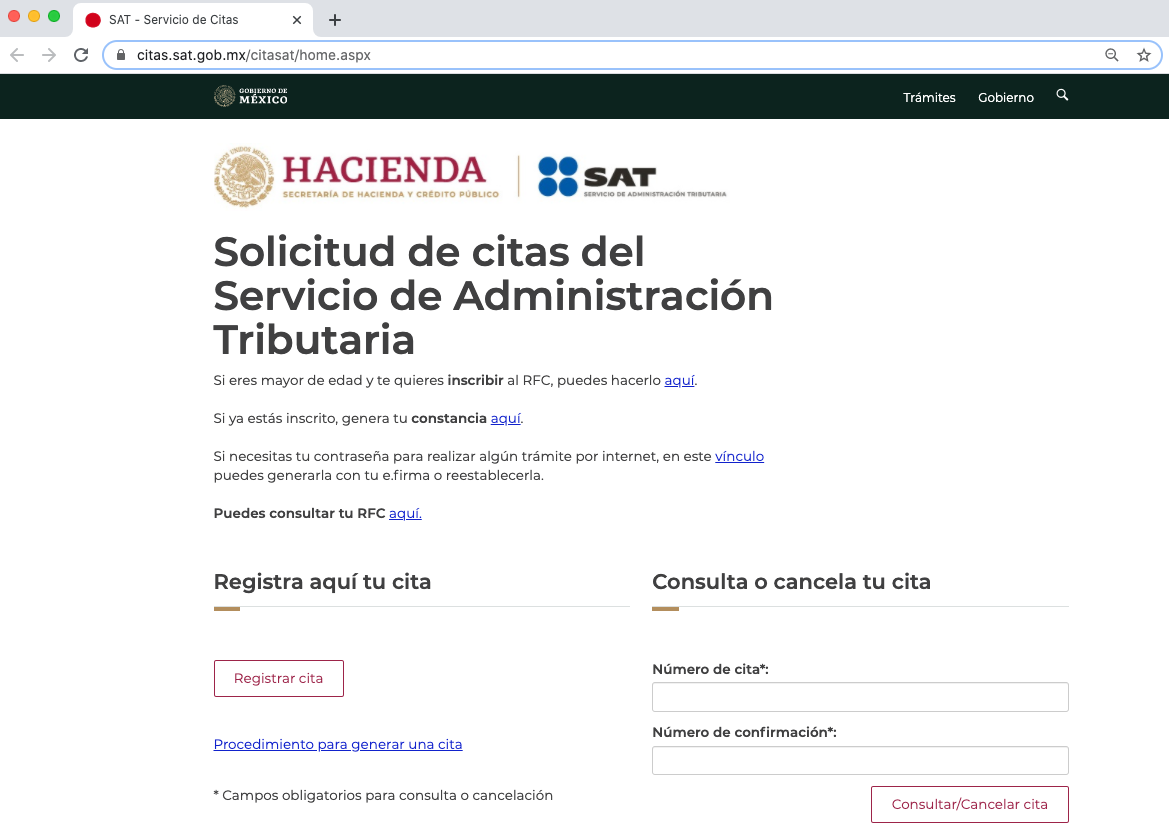Open the page zoom icon in address bar

[1112, 55]
